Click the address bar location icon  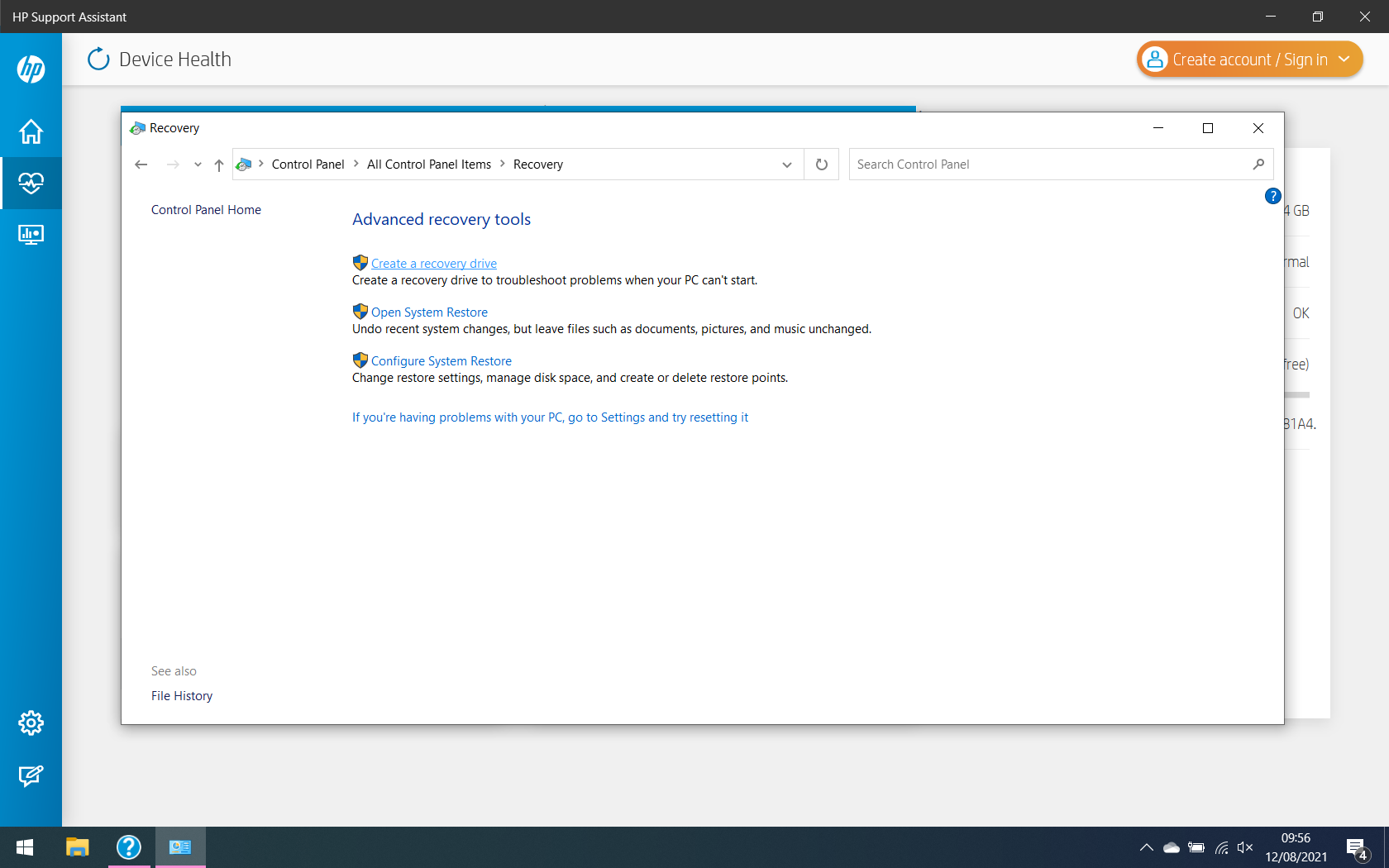tap(244, 165)
